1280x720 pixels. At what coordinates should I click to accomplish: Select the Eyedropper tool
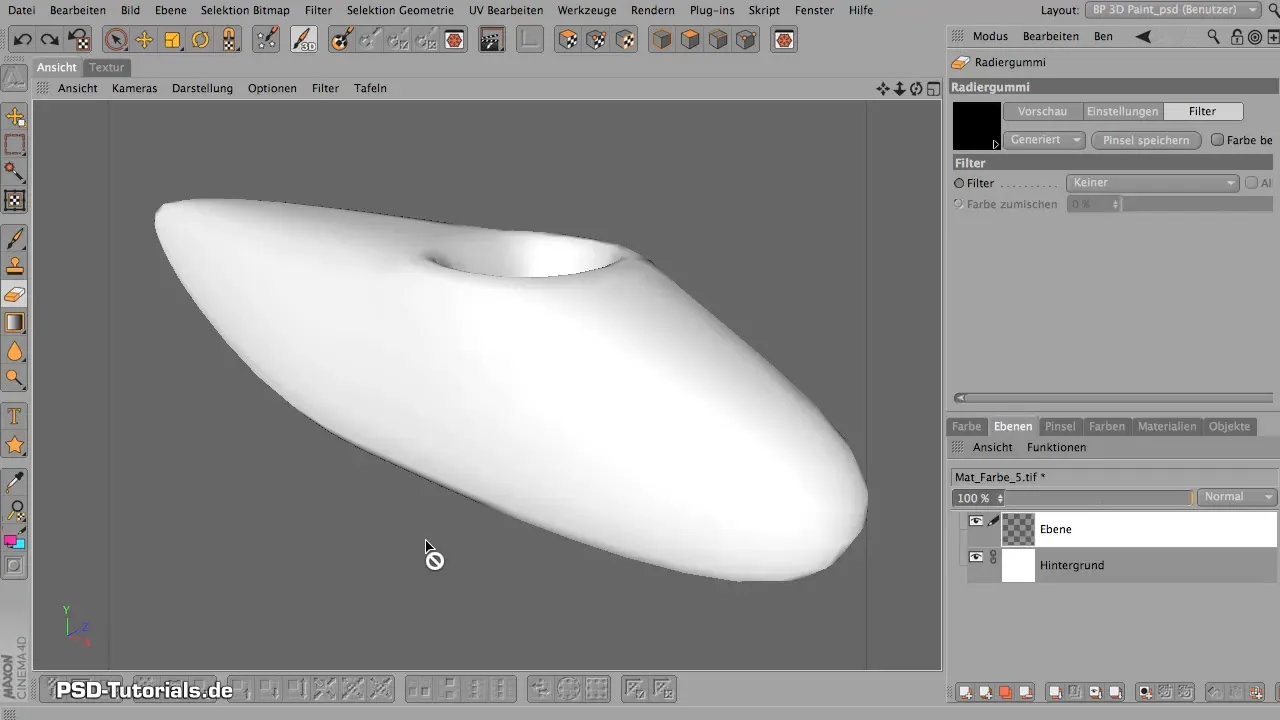coord(15,483)
